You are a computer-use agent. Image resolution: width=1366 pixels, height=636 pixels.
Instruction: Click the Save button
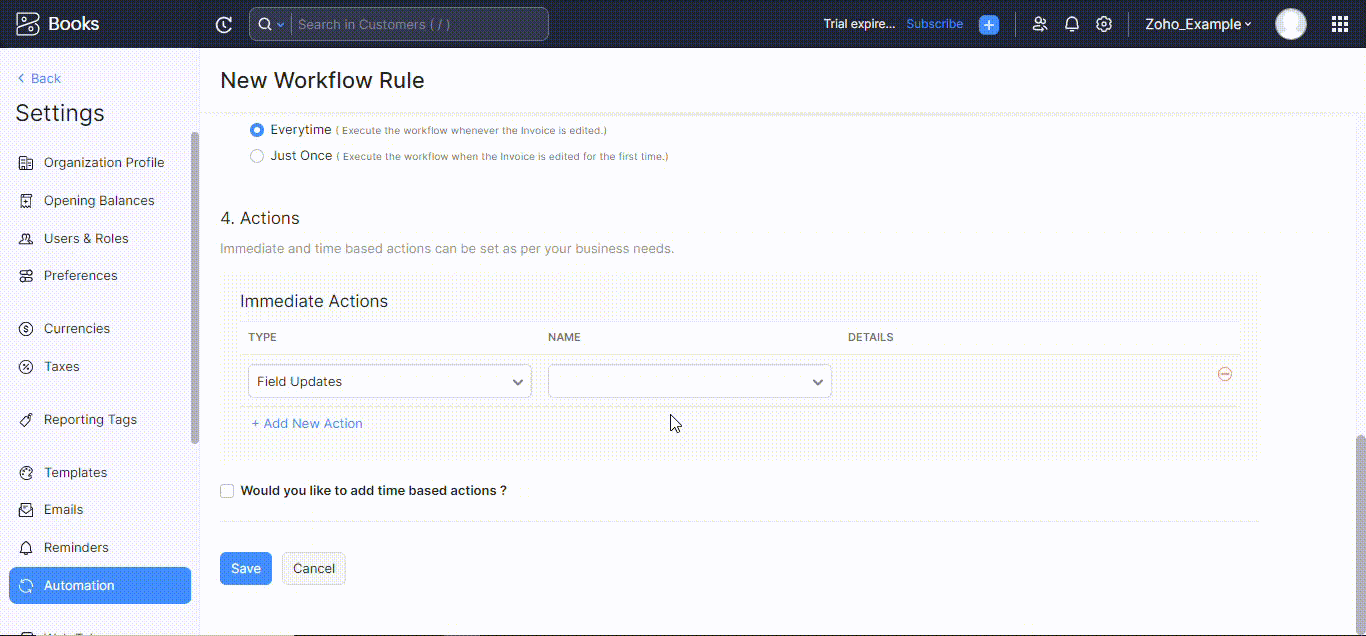coord(245,568)
